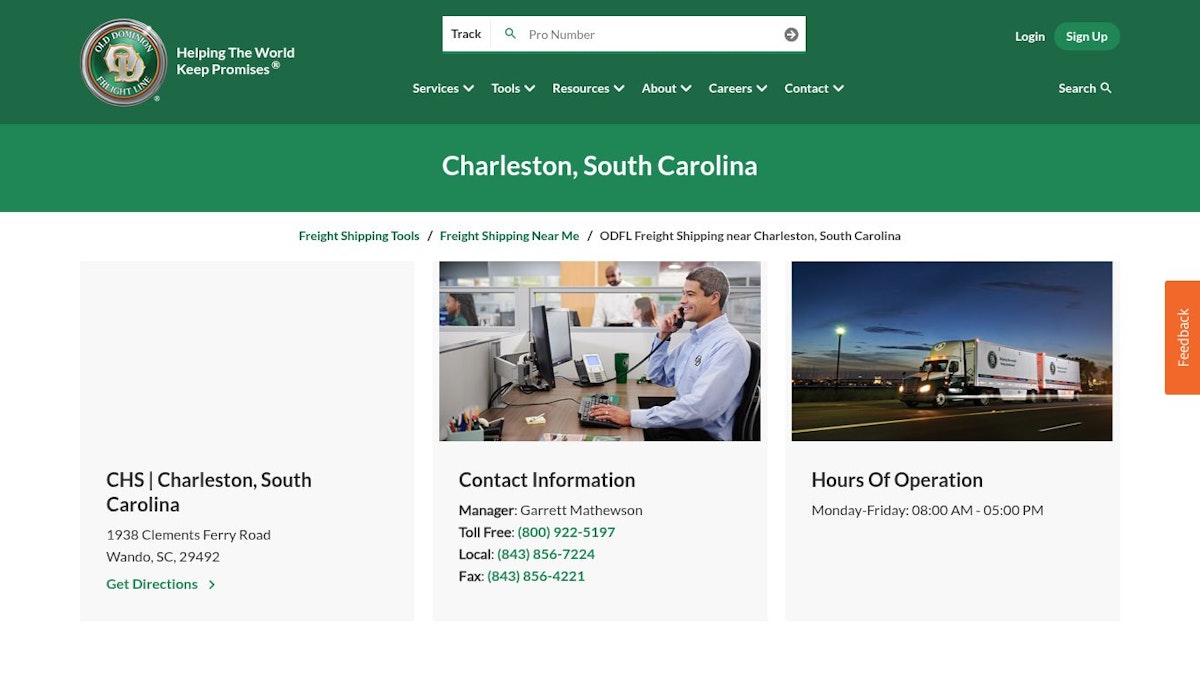Click the chevron beside Get Directions
The width and height of the screenshot is (1200, 675).
click(212, 585)
